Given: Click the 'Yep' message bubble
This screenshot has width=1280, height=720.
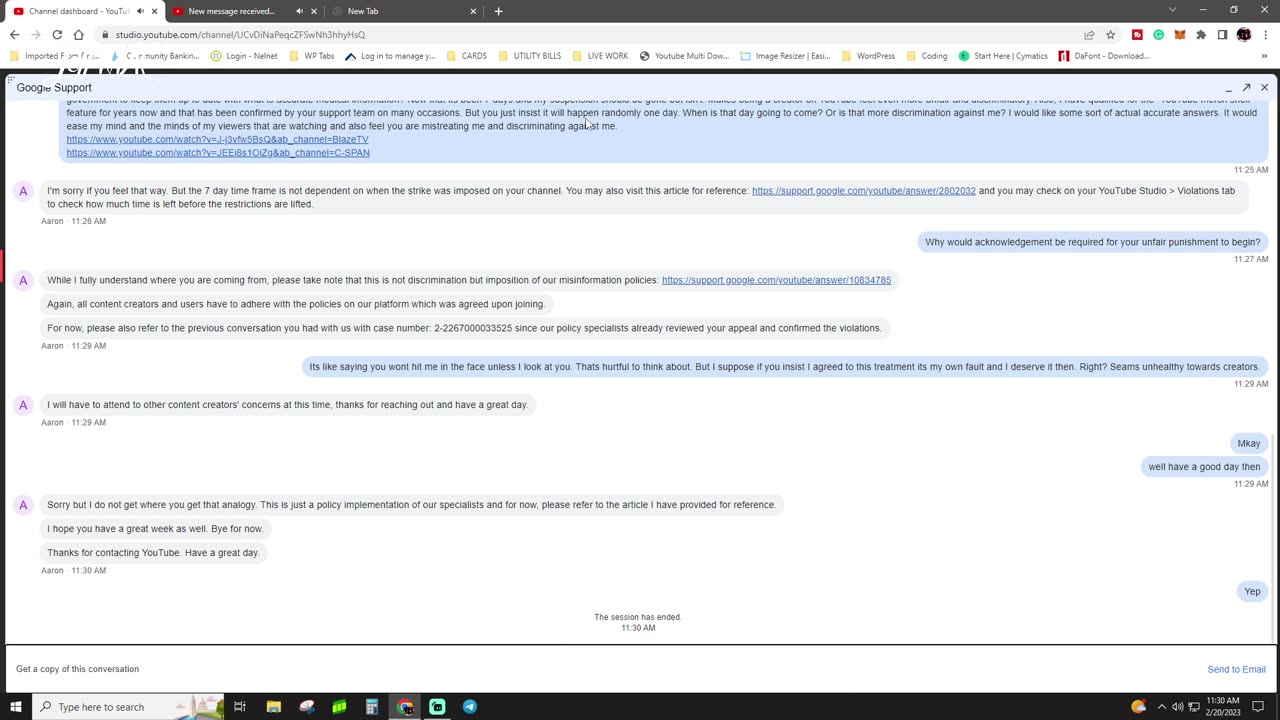Looking at the screenshot, I should (1252, 592).
